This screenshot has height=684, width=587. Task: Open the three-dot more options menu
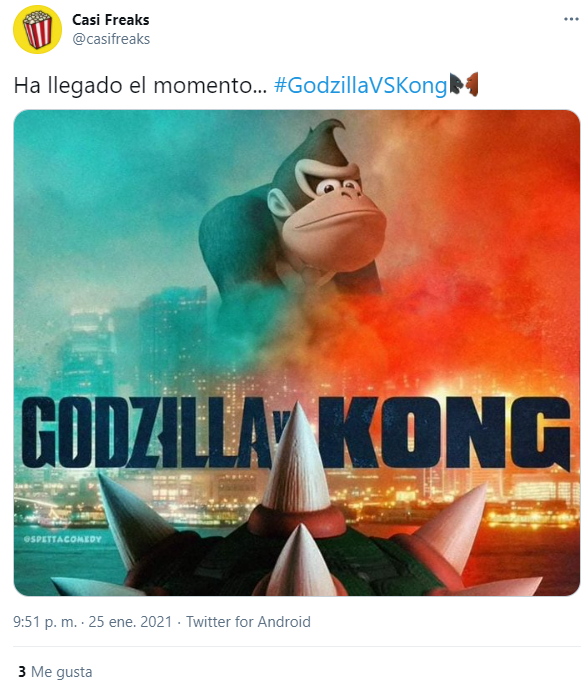point(571,19)
